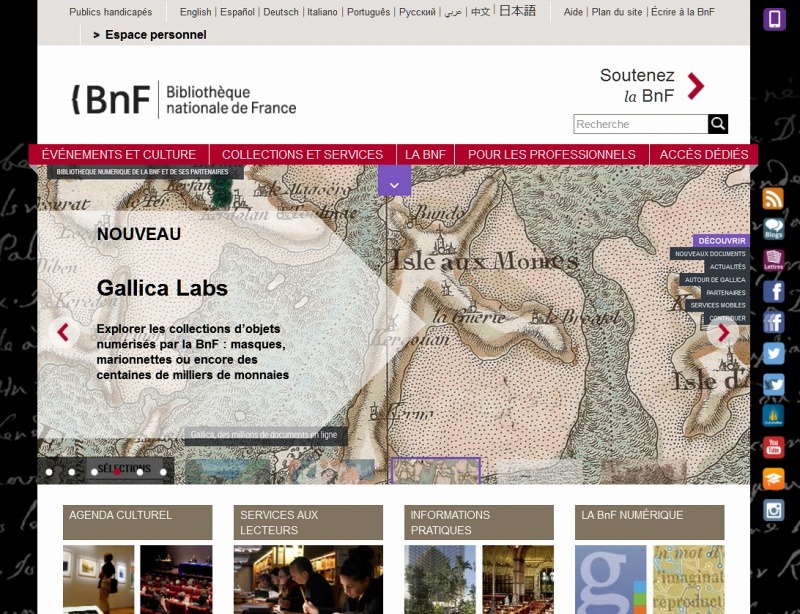Click the red arrow beside Soutenez la BnF
The image size is (800, 614).
point(696,86)
